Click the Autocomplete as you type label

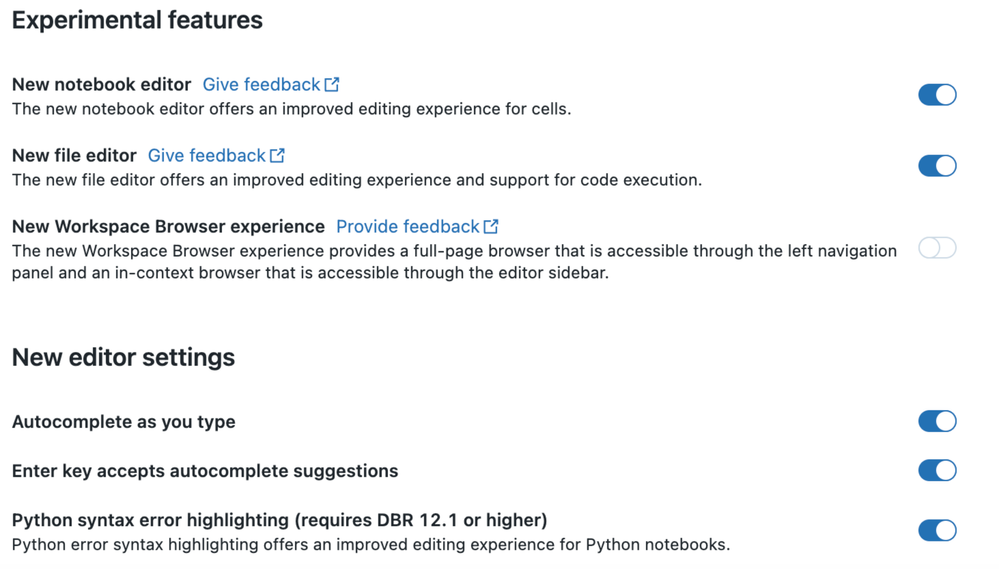[123, 422]
